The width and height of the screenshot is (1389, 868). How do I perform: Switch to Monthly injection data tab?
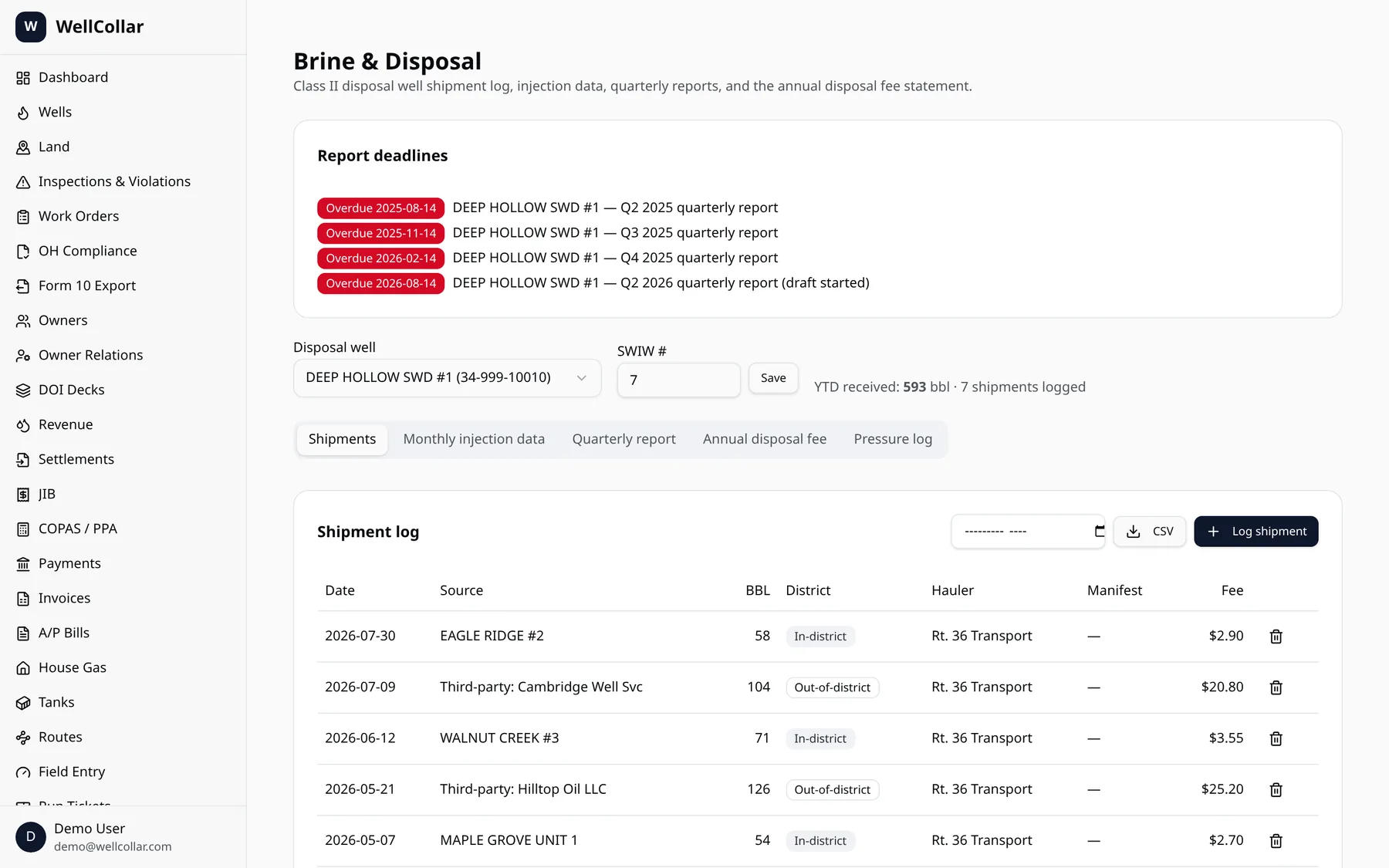[x=474, y=439]
